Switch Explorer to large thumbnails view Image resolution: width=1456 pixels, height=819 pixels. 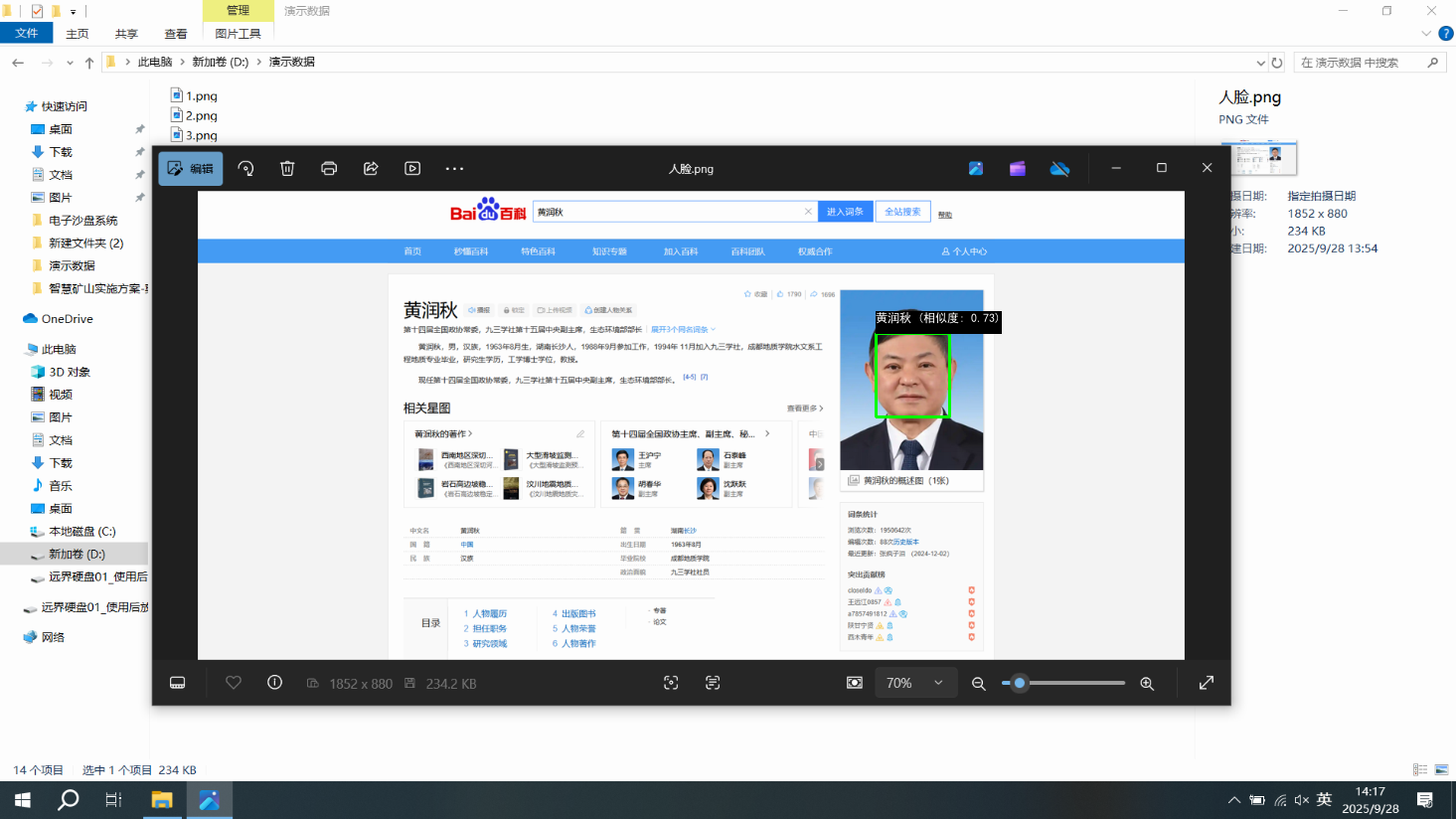[x=1441, y=770]
